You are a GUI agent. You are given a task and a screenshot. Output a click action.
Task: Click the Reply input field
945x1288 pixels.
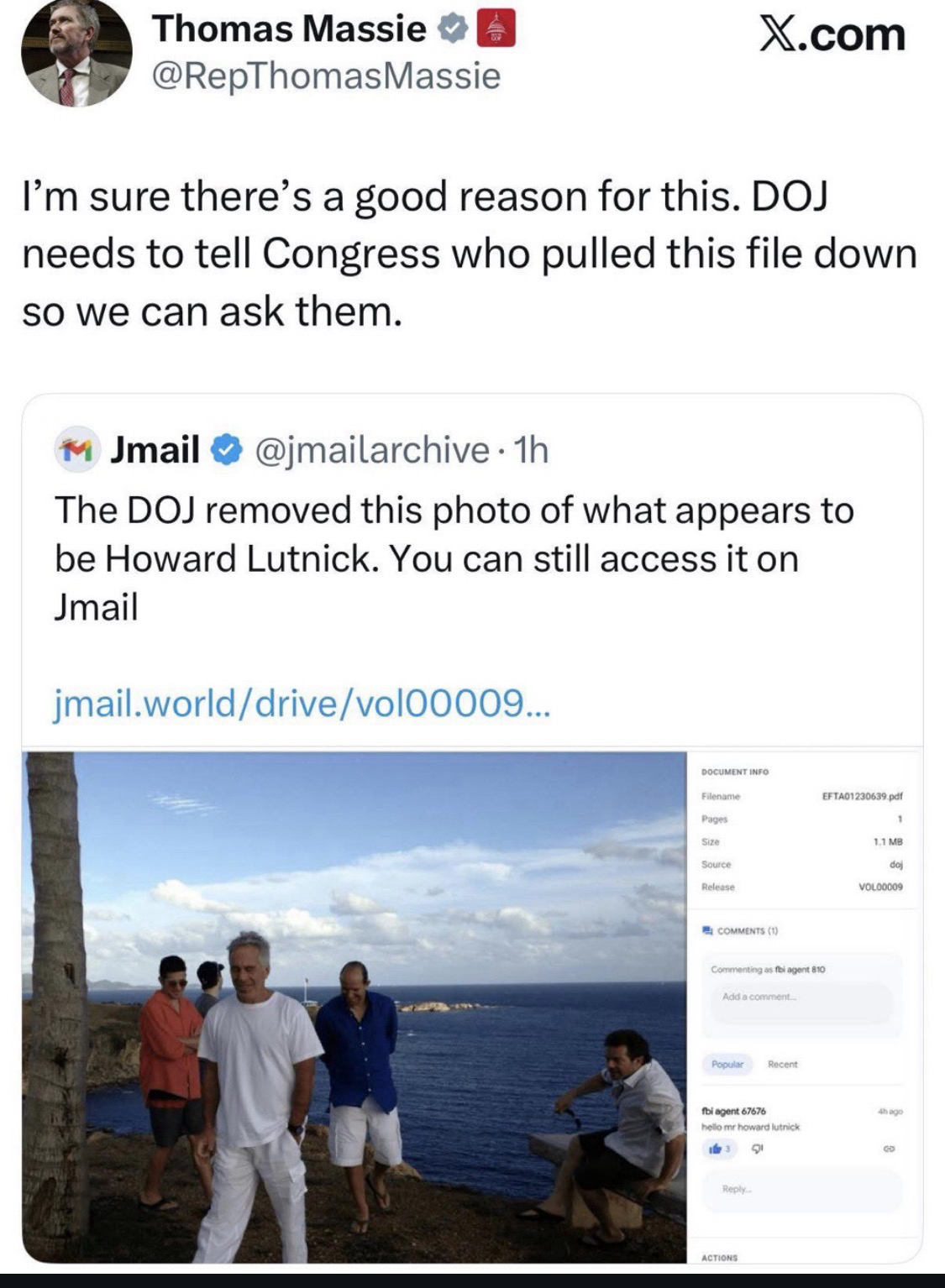click(800, 1190)
